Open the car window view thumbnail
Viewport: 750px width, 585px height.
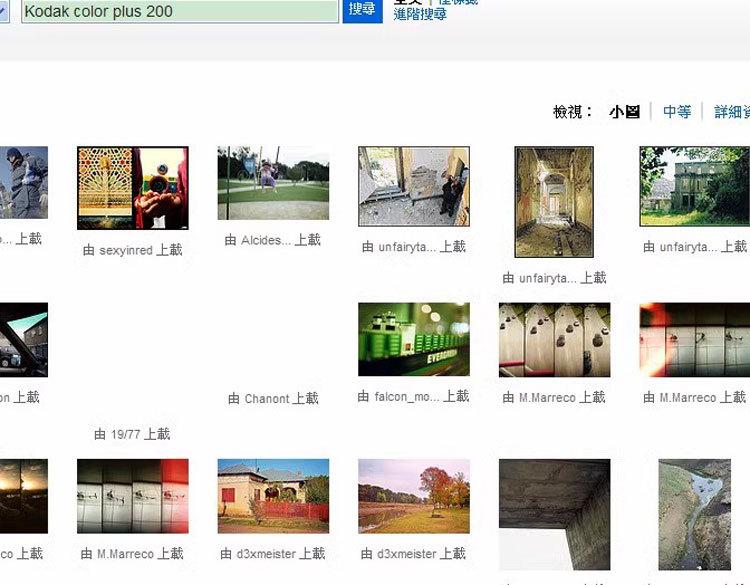tap(24, 340)
